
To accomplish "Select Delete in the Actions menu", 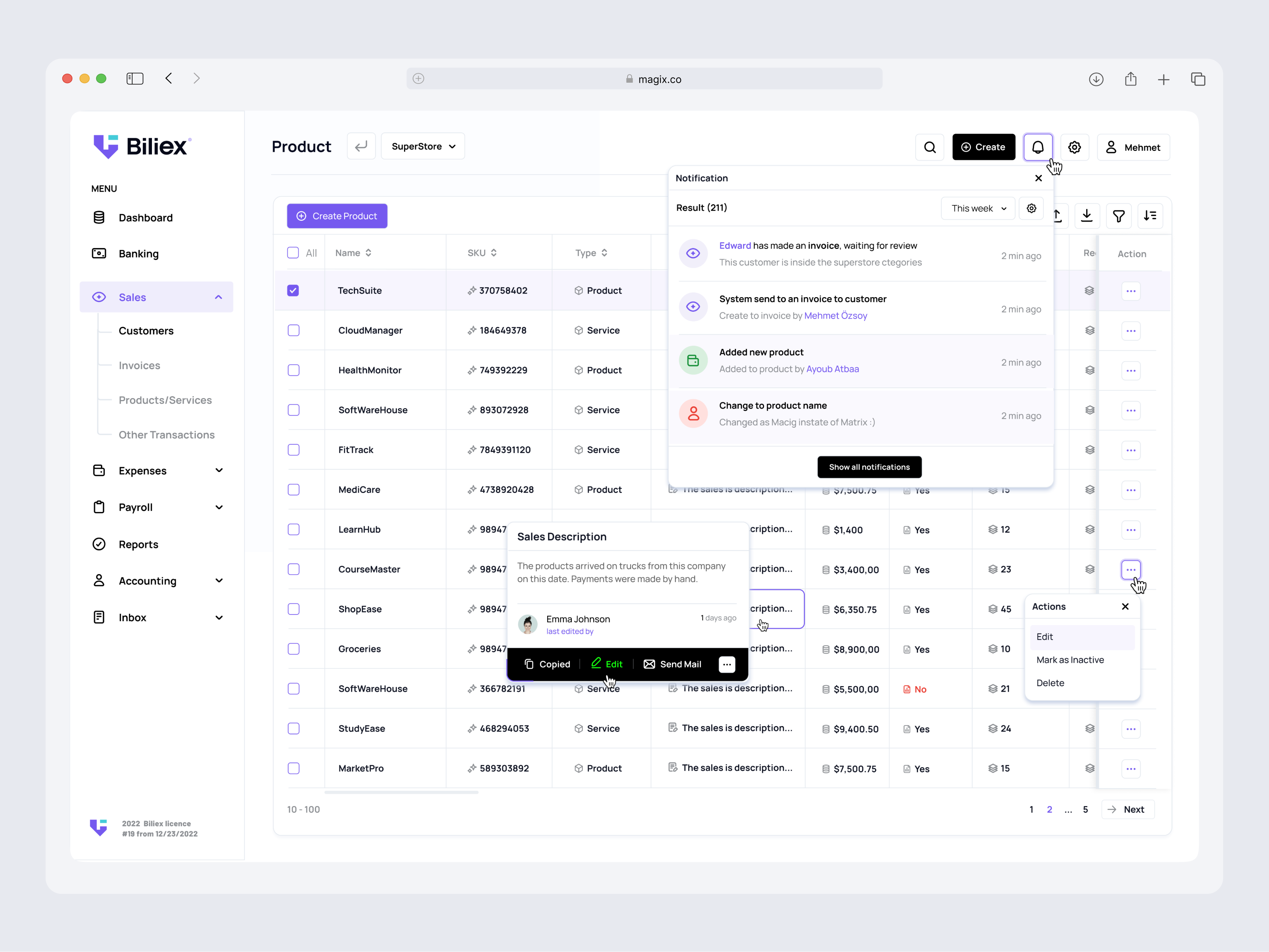I will [1051, 683].
